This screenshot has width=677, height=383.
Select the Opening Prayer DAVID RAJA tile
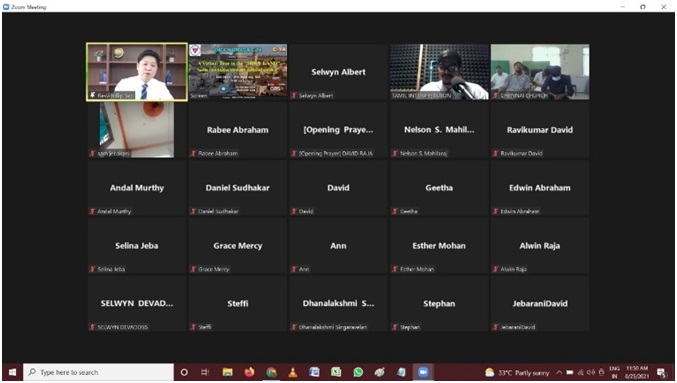tap(338, 130)
